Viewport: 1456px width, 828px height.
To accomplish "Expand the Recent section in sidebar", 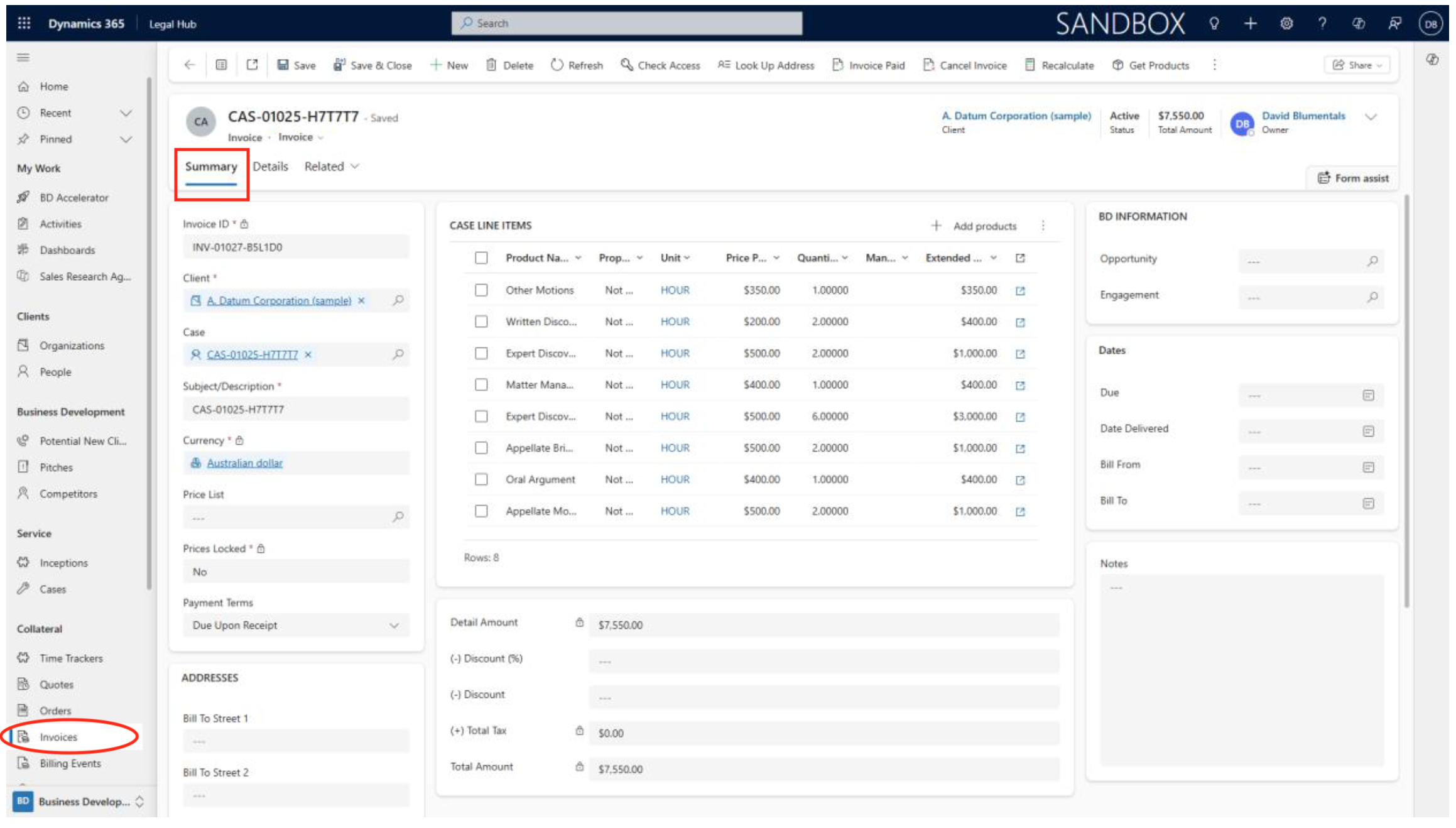I will click(126, 113).
